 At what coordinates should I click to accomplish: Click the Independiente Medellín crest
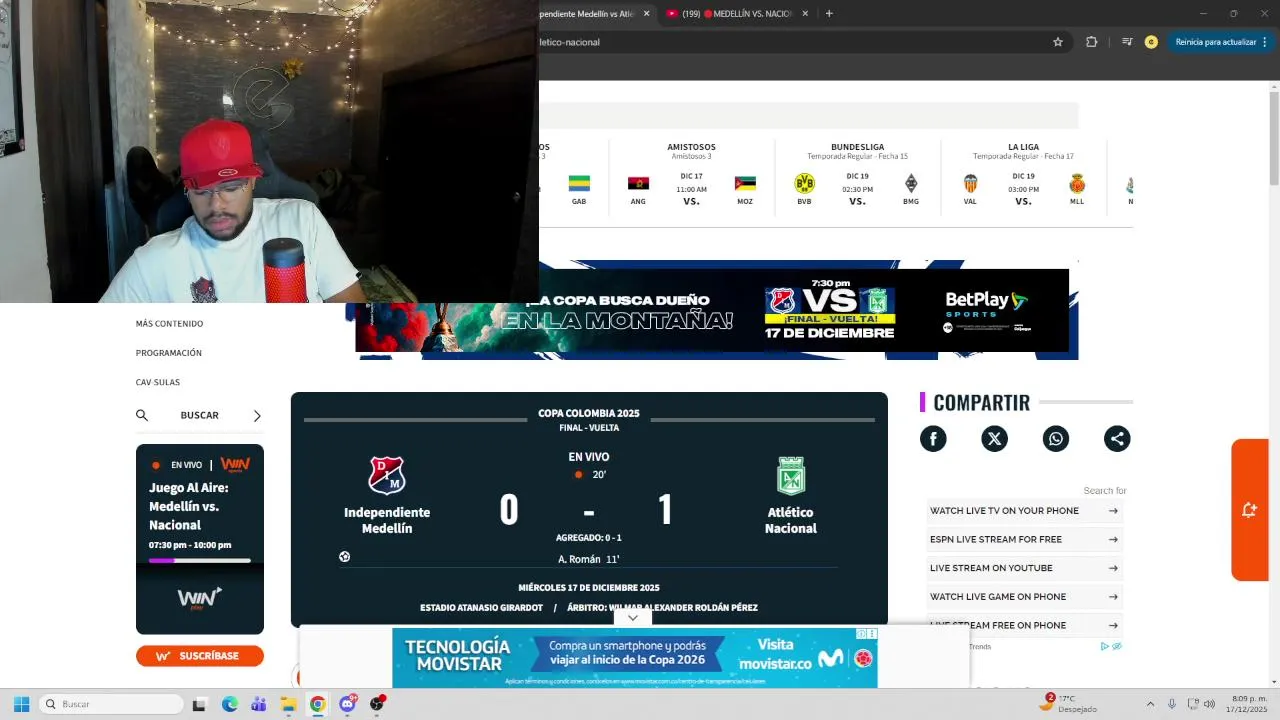(x=387, y=476)
